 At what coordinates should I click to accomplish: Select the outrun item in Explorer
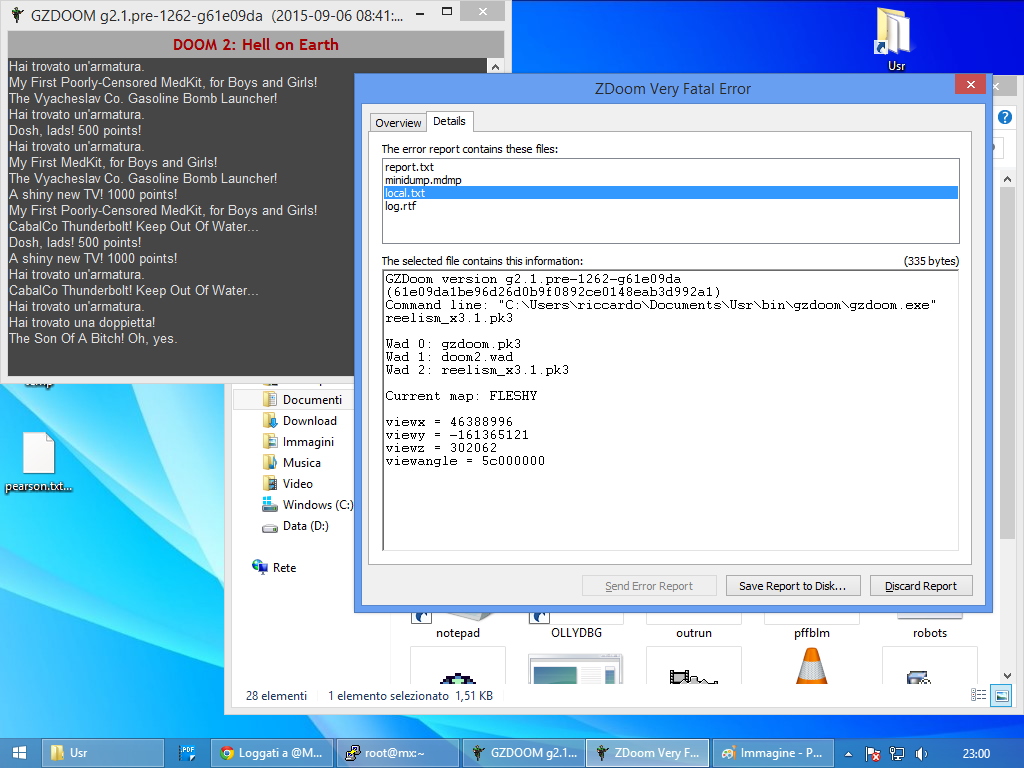[x=694, y=627]
